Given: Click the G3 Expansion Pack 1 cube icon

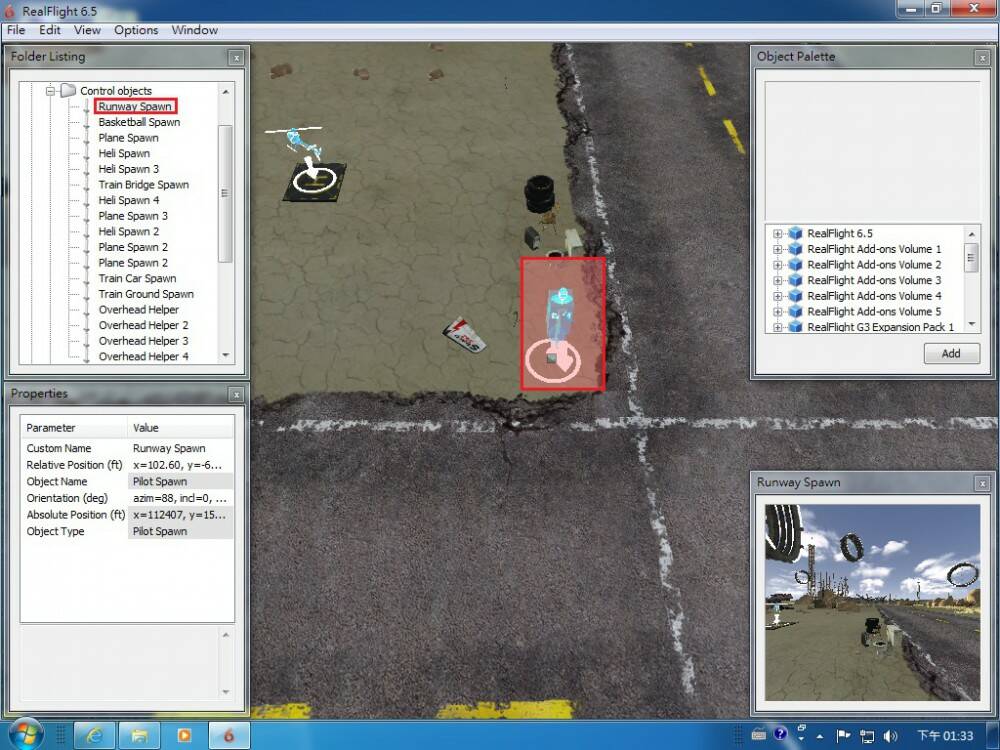Looking at the screenshot, I should point(795,327).
